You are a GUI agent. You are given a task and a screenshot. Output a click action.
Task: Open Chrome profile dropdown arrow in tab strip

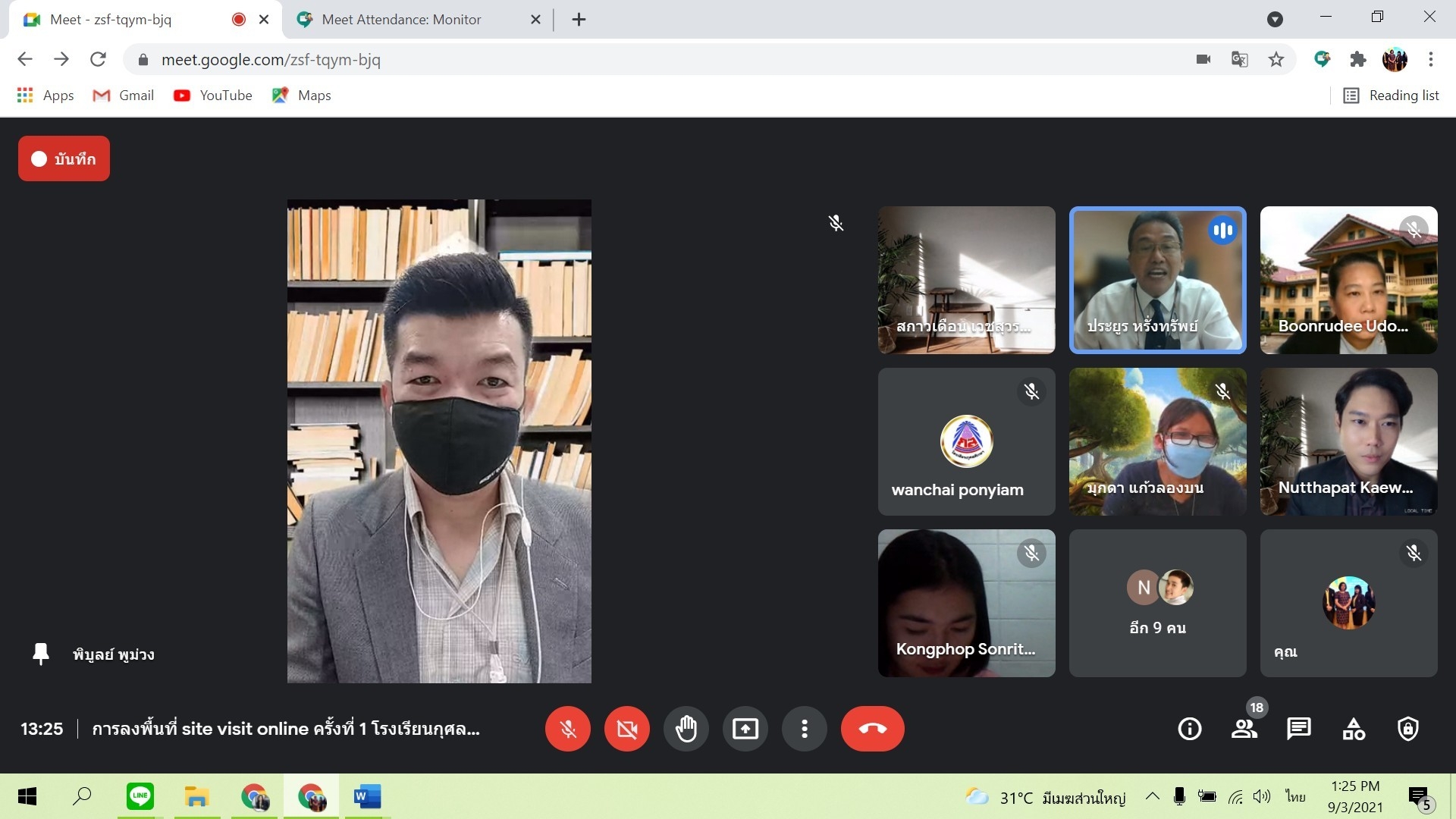coord(1275,20)
